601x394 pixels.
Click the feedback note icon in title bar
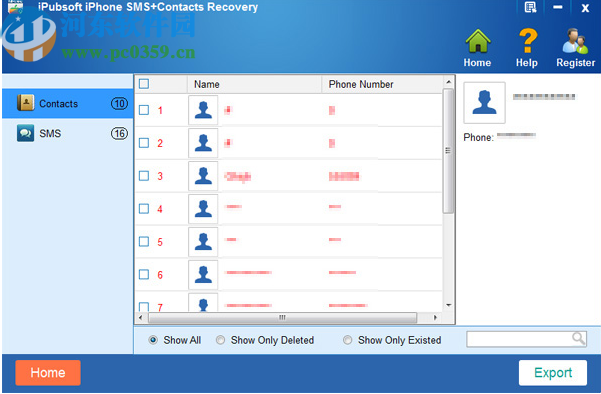(530, 7)
